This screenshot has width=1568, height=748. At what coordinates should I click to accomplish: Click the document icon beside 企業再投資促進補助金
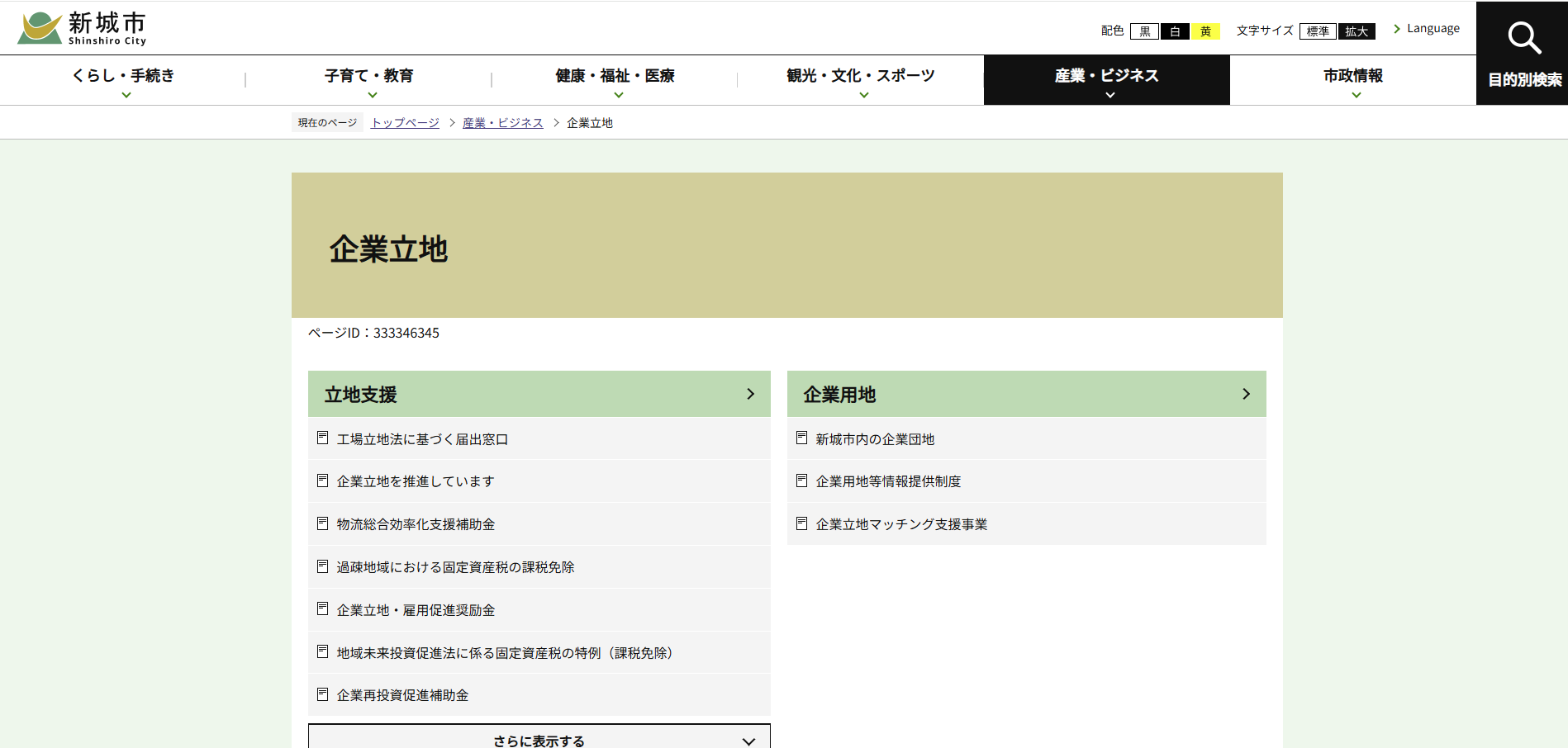[322, 694]
